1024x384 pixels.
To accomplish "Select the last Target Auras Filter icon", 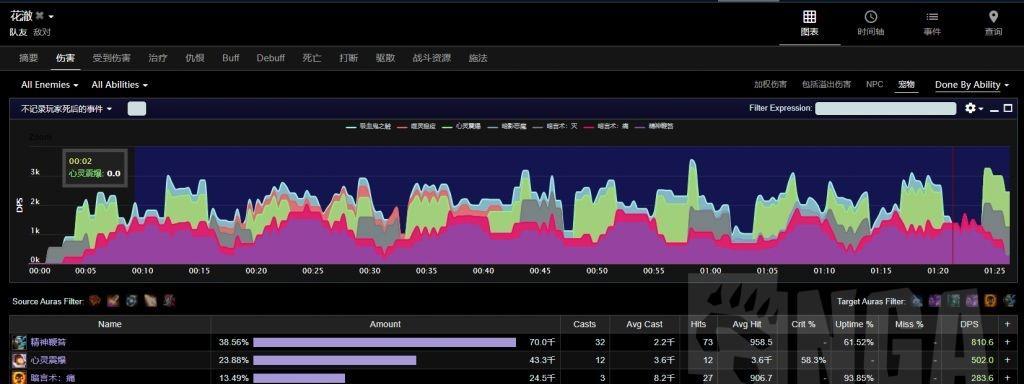I will 1009,301.
